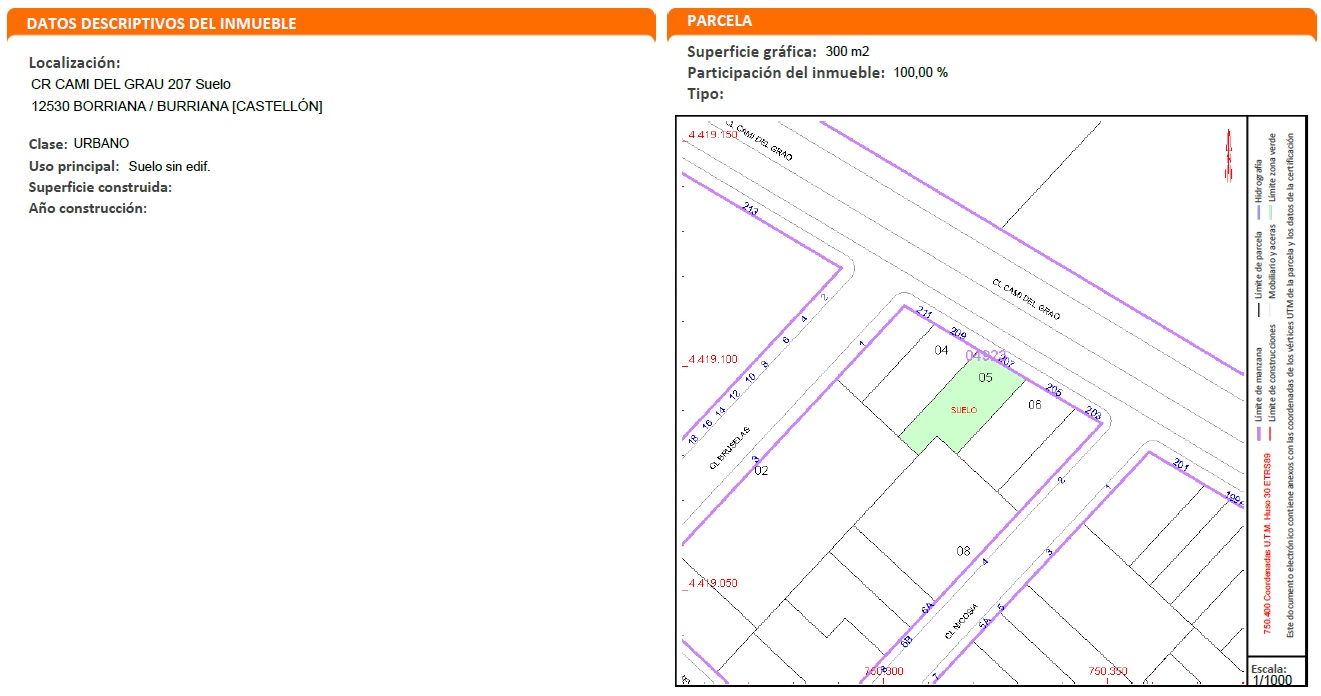This screenshot has width=1321, height=696.
Task: Click the '100,00 %' participation value
Action: point(920,72)
